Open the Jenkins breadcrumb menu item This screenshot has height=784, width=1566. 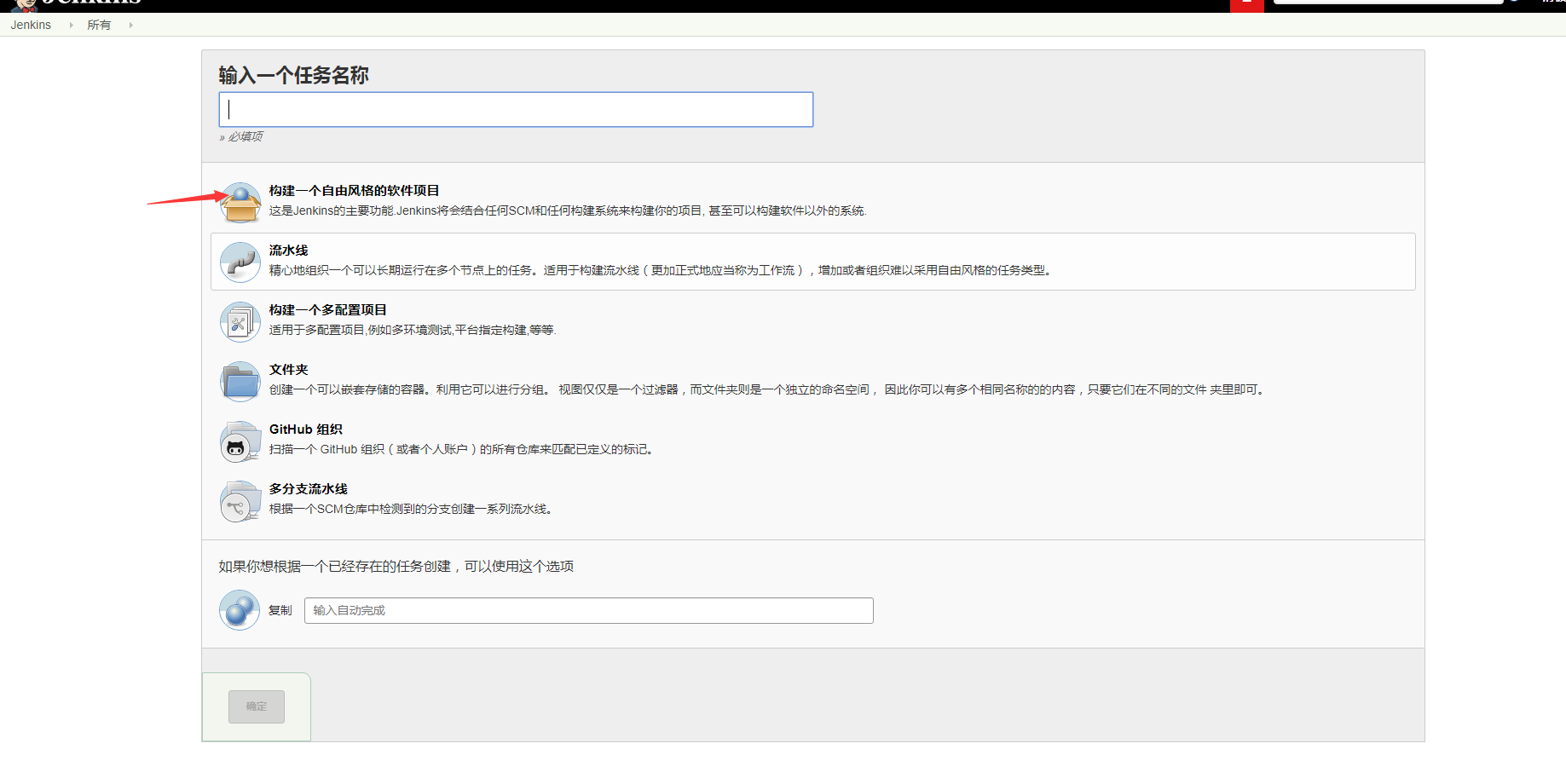click(x=30, y=25)
